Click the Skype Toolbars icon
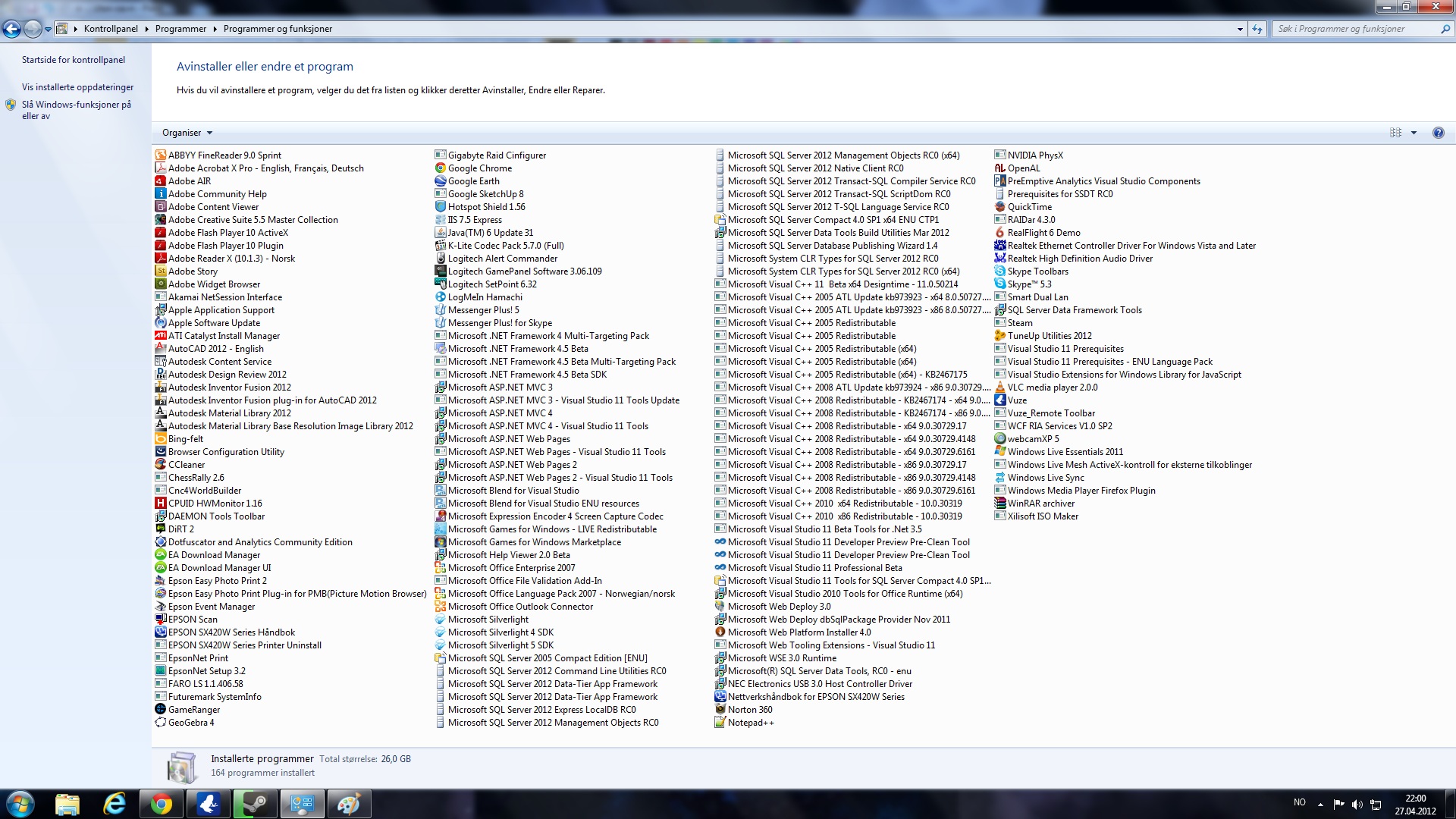Image resolution: width=1456 pixels, height=819 pixels. tap(999, 271)
